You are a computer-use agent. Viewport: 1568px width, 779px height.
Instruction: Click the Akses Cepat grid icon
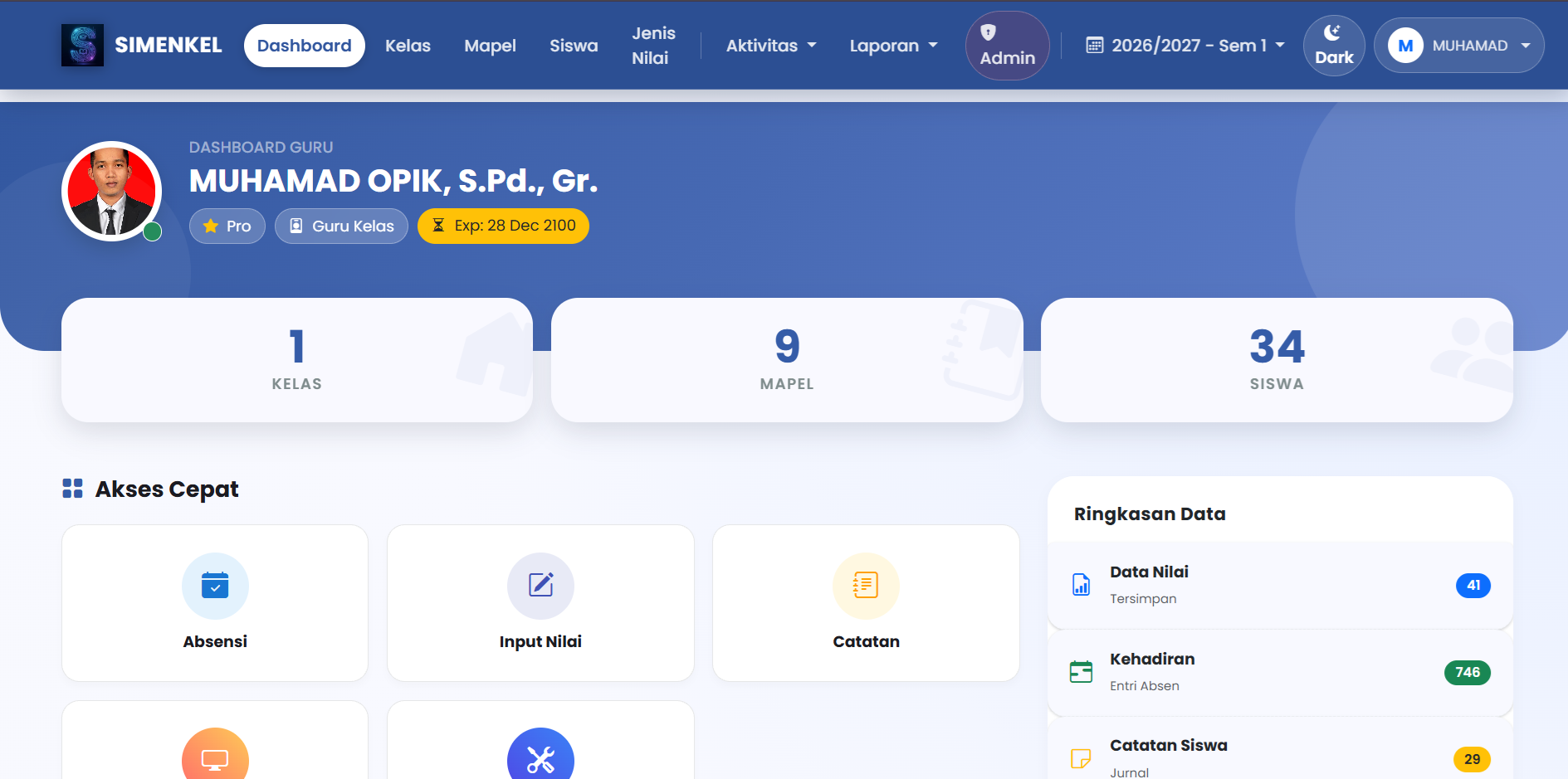pos(72,489)
